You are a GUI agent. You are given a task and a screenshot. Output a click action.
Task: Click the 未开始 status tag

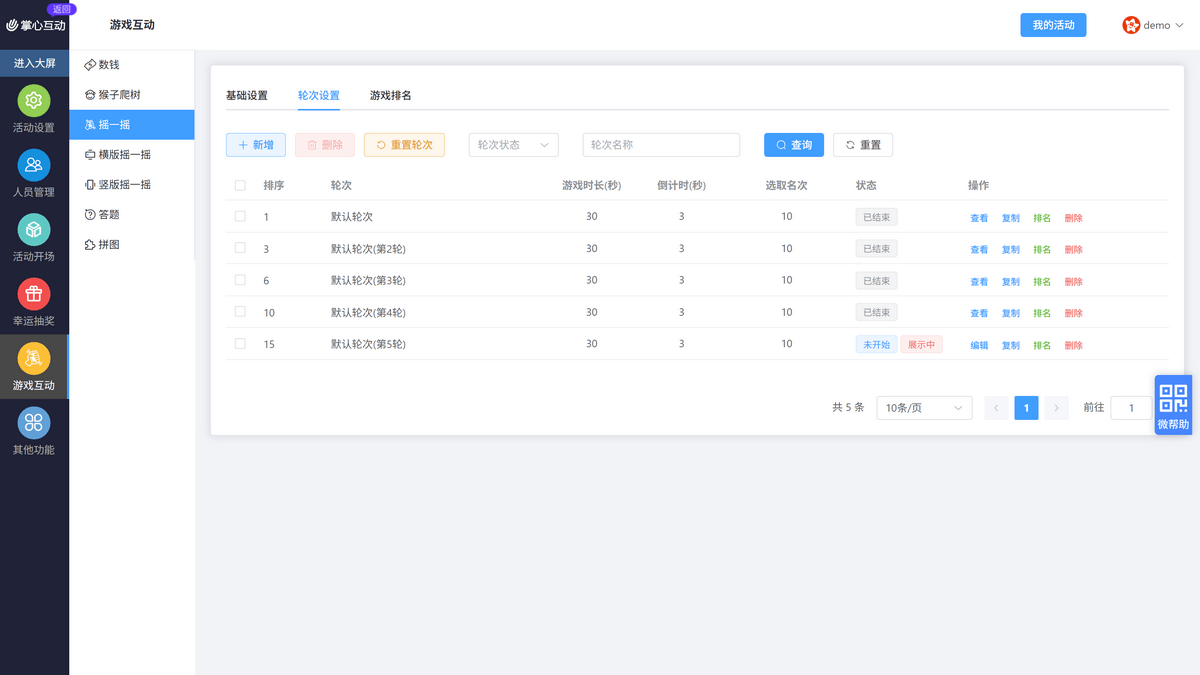[877, 345]
